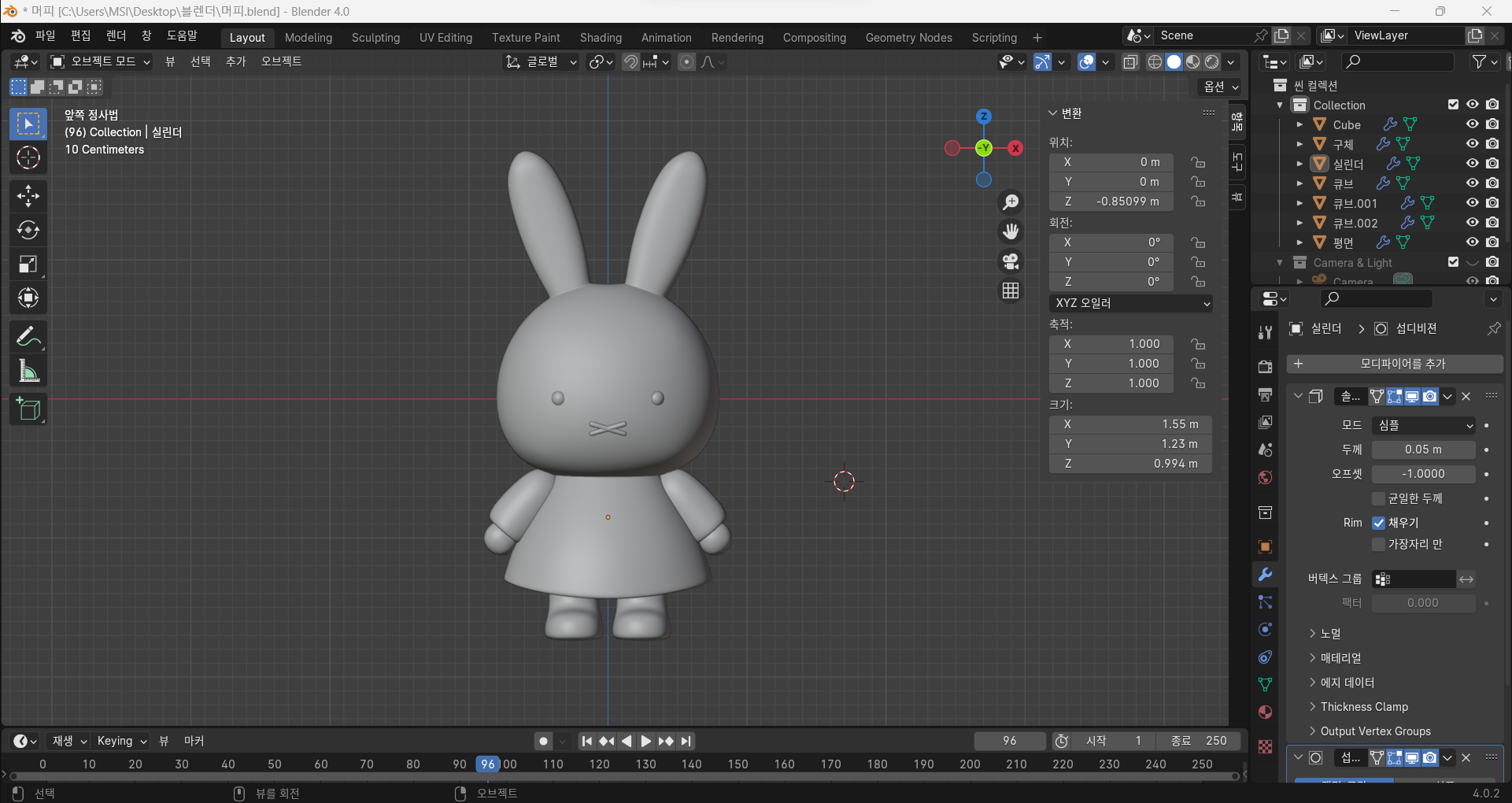Activate the Transform tool
This screenshot has height=803, width=1512.
28,298
